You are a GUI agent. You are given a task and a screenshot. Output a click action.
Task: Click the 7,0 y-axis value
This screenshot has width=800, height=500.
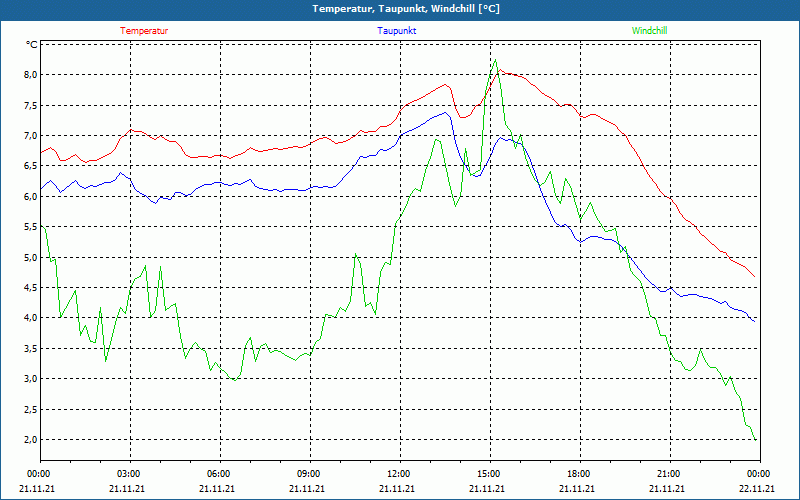(31, 136)
